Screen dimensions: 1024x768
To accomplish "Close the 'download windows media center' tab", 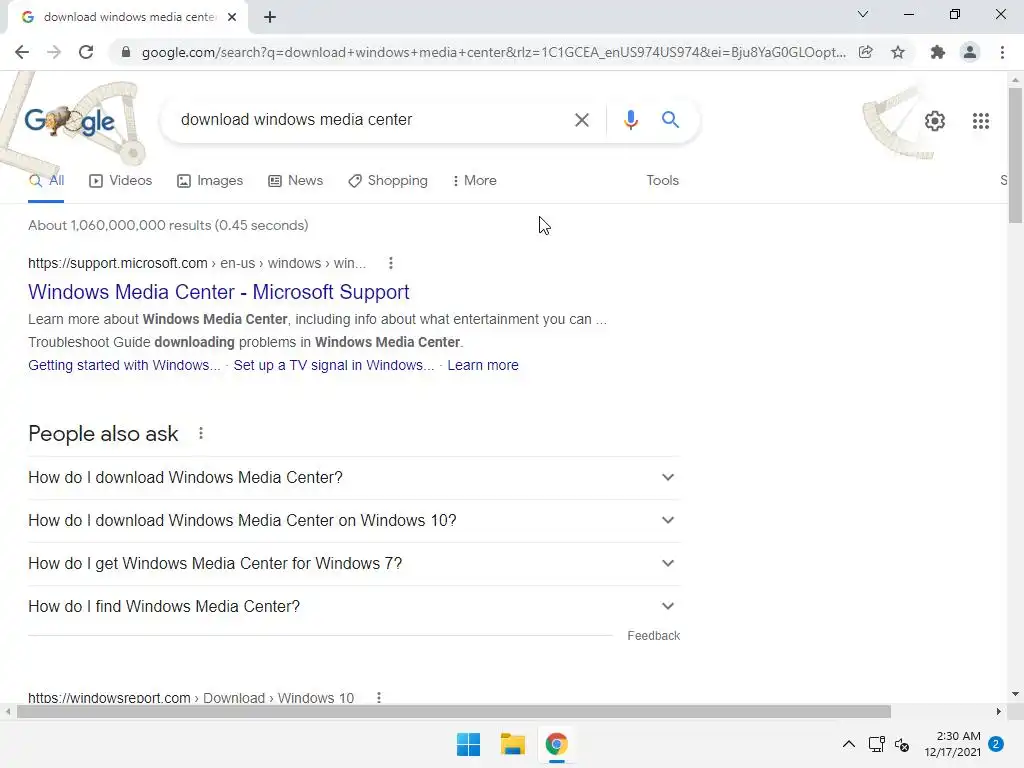I will [x=232, y=17].
